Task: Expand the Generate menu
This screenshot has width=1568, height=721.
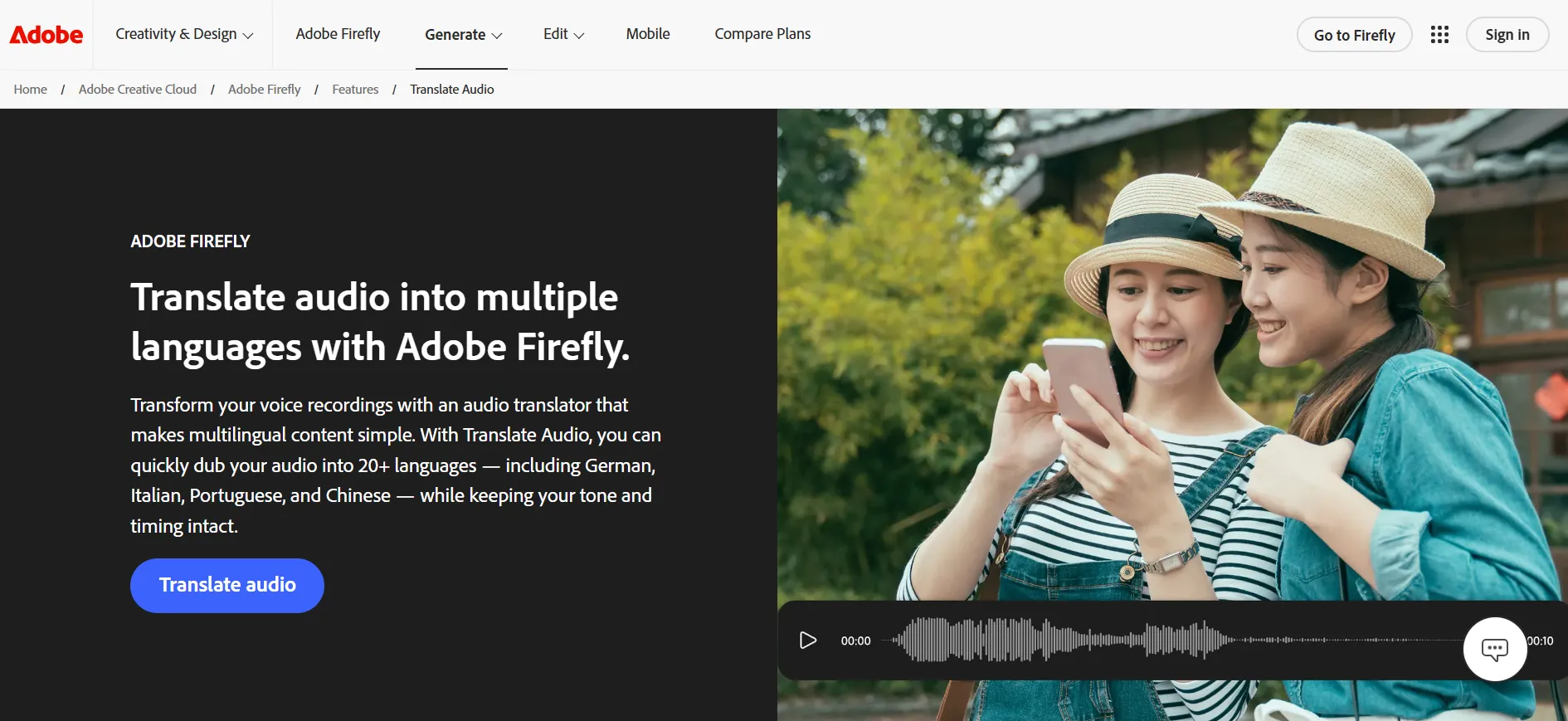Action: point(463,35)
